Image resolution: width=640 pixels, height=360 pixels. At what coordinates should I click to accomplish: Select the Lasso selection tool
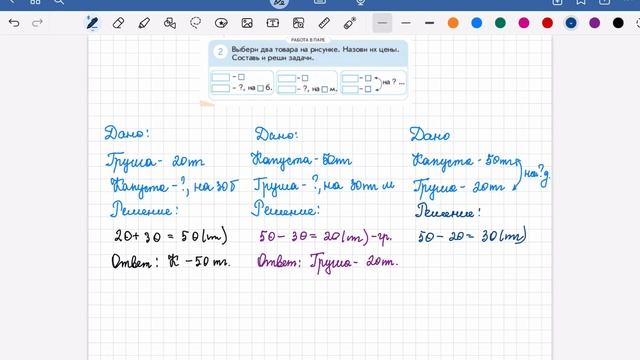[196, 23]
